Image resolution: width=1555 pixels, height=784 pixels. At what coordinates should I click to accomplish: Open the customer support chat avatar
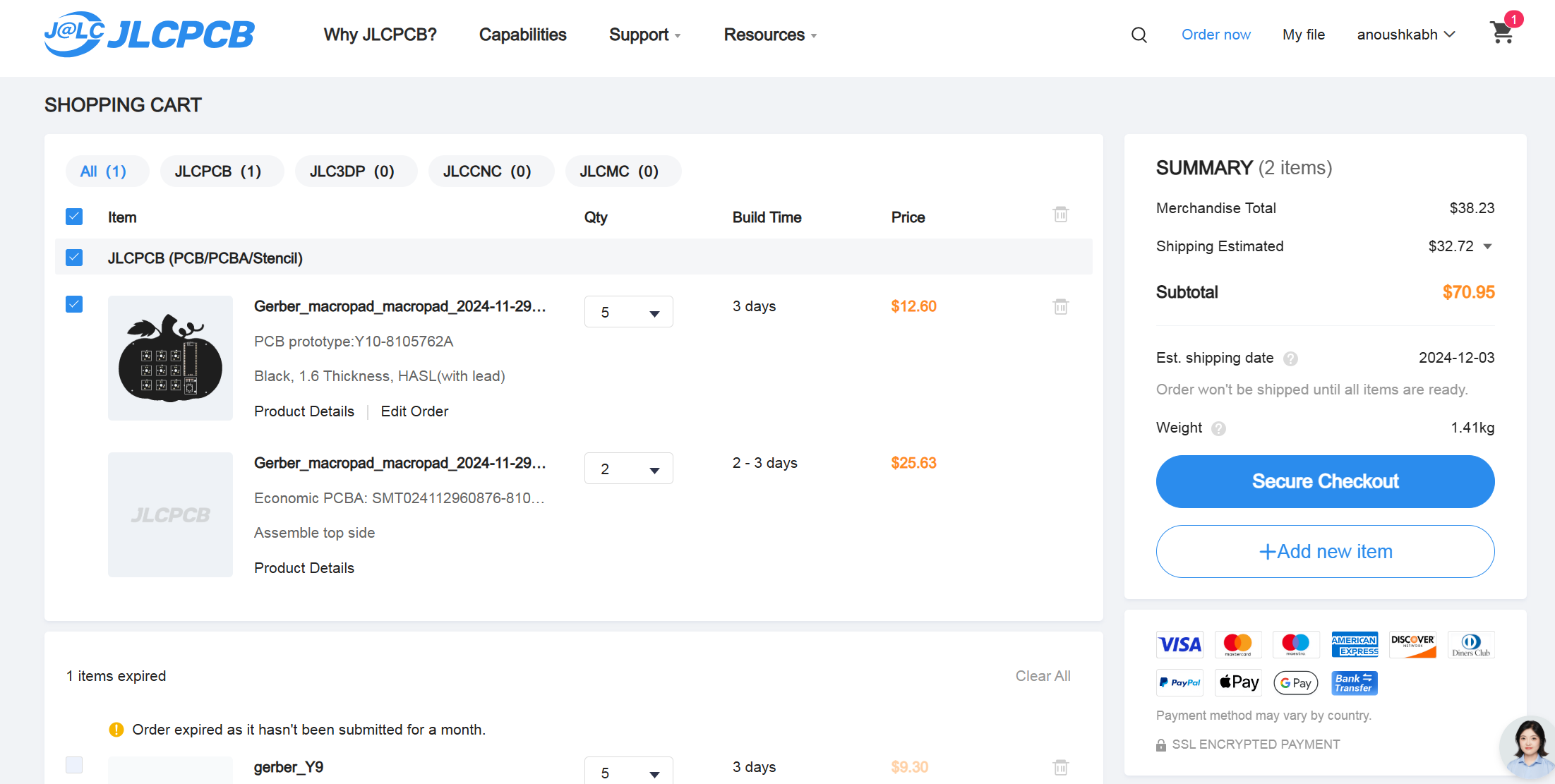[x=1528, y=748]
